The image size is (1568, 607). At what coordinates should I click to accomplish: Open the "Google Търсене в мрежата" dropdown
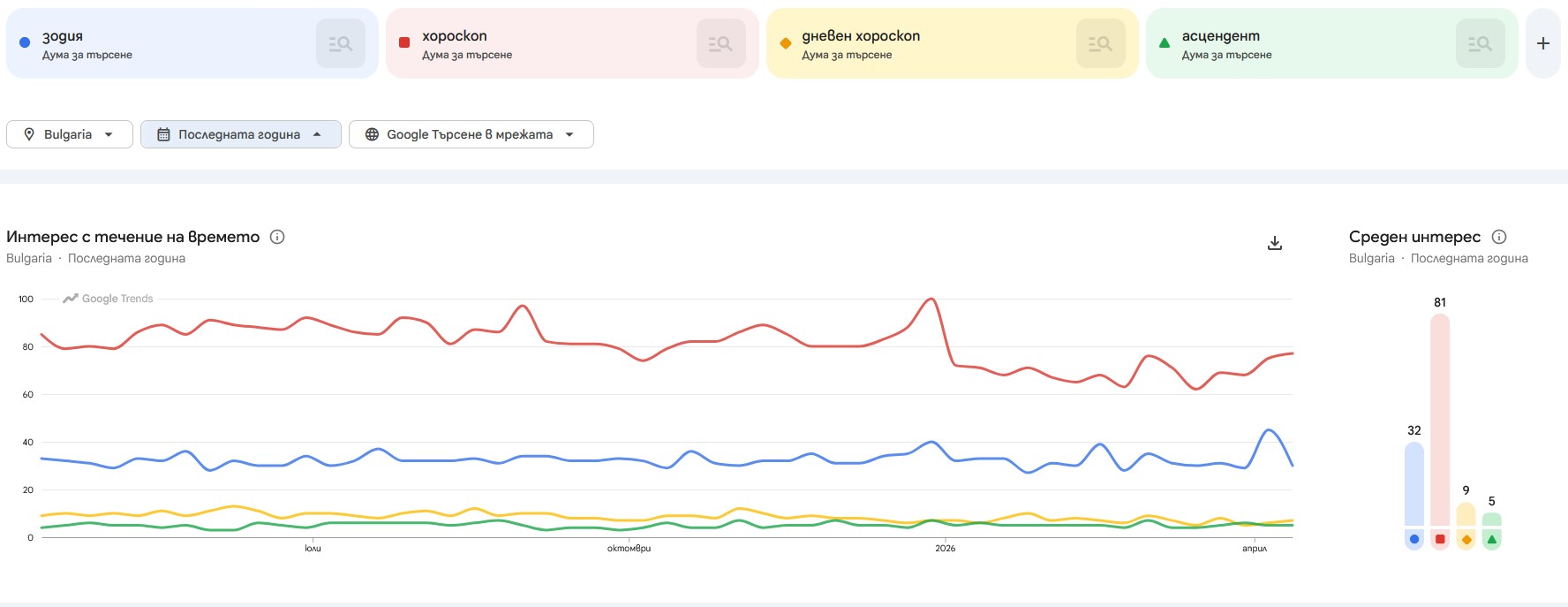point(471,134)
